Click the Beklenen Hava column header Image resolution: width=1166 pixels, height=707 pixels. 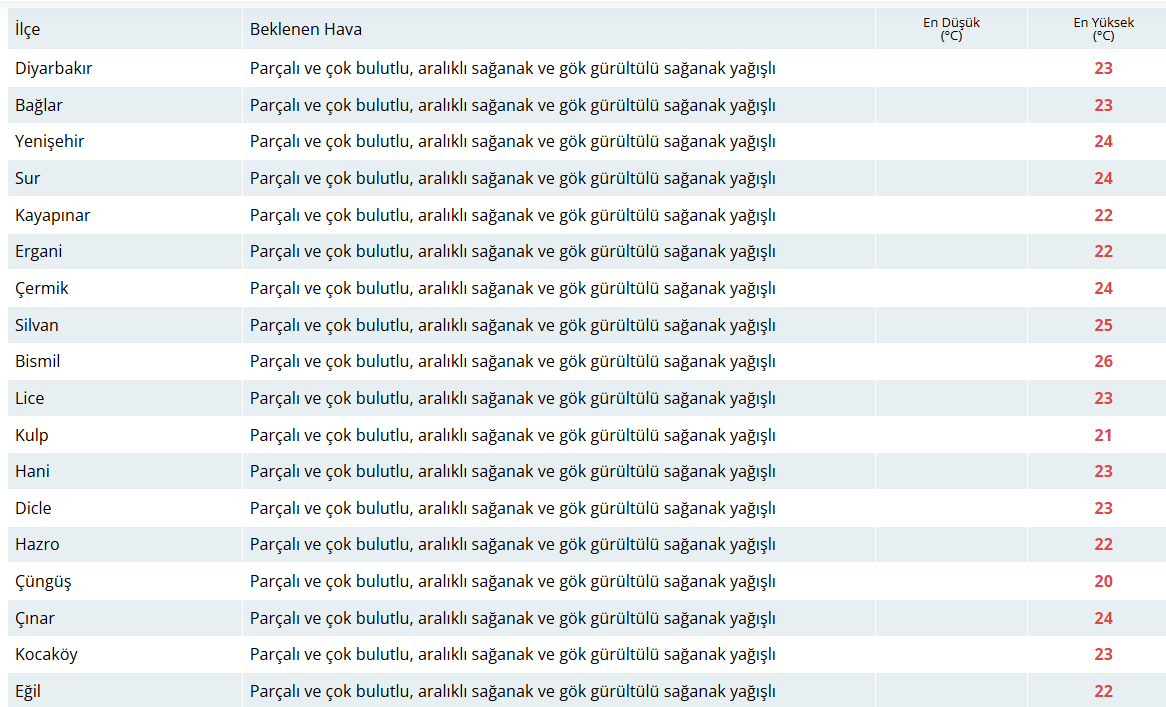click(x=306, y=30)
